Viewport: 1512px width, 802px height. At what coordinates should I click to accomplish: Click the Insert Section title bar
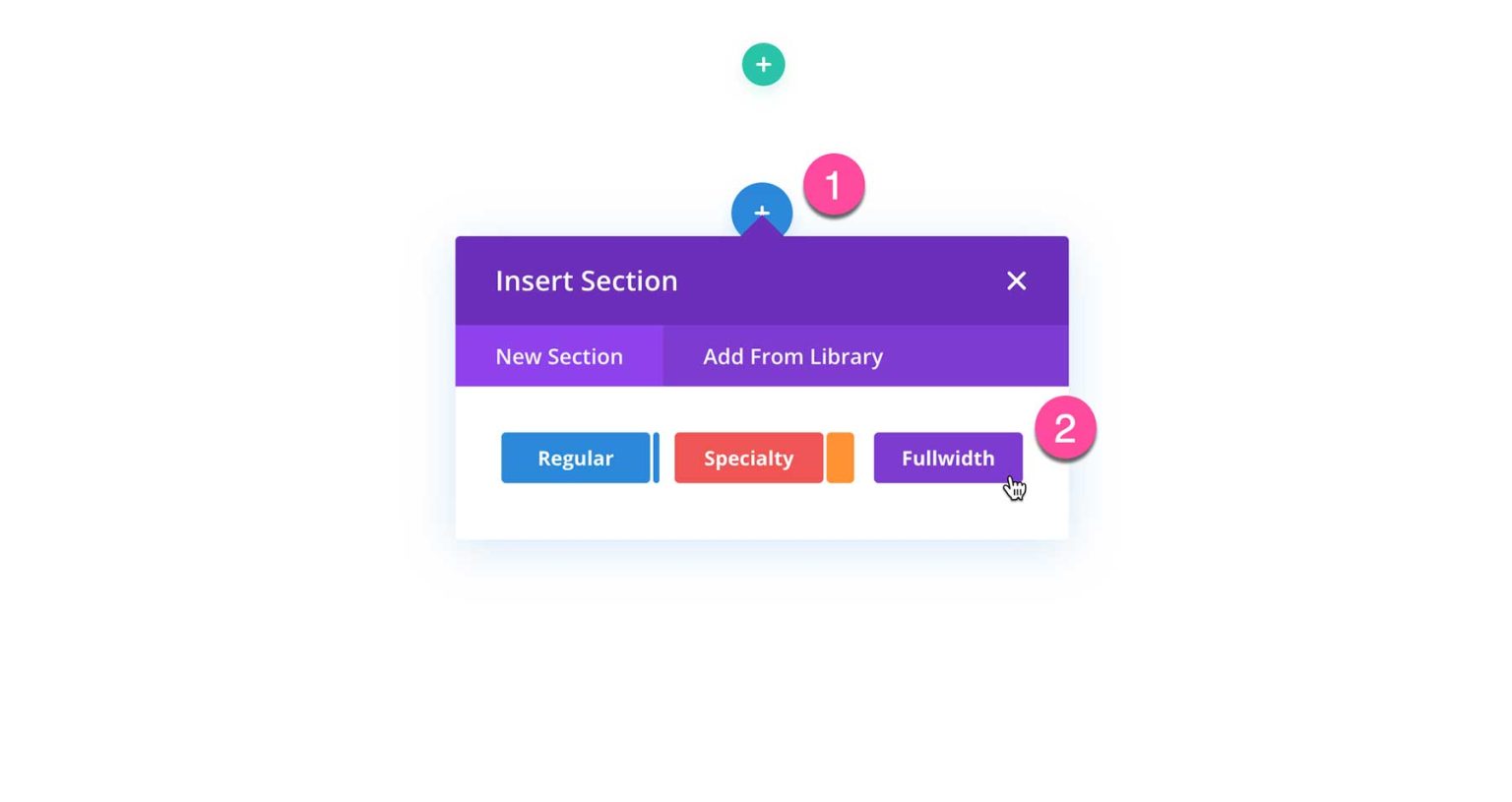click(587, 280)
